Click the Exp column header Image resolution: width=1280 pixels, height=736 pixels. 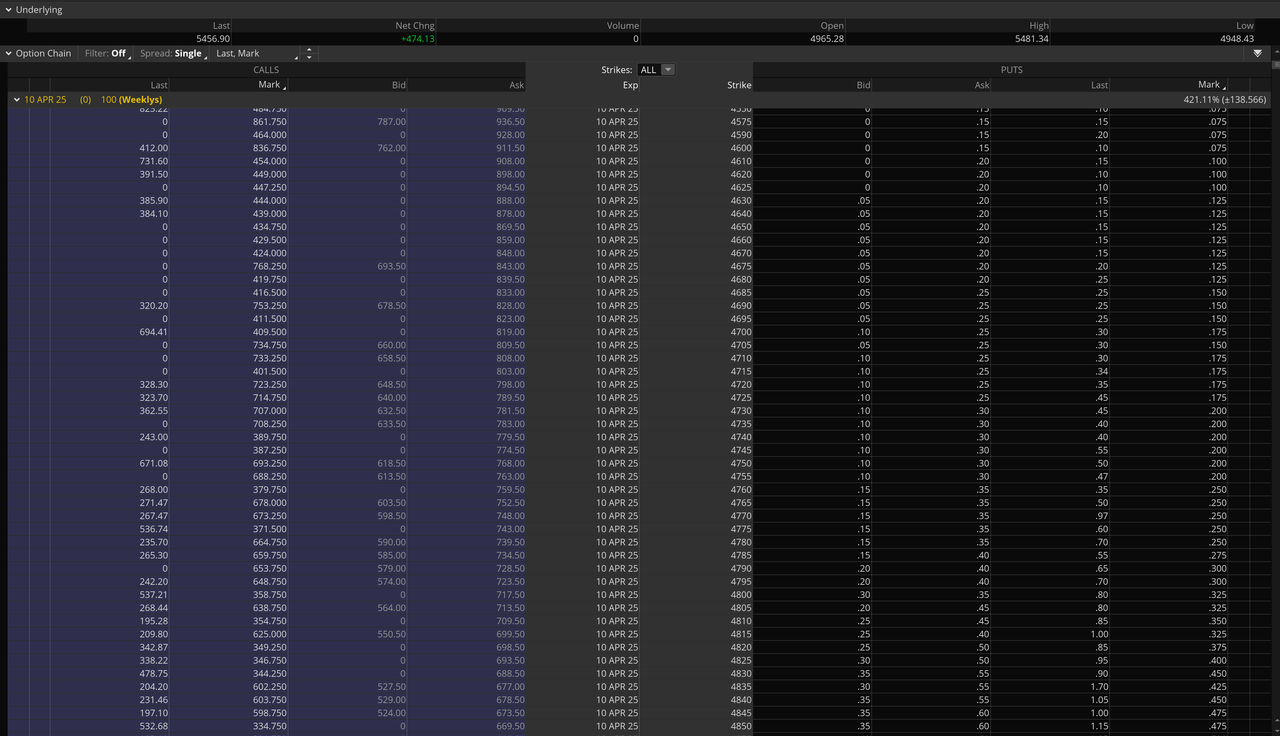pos(630,85)
